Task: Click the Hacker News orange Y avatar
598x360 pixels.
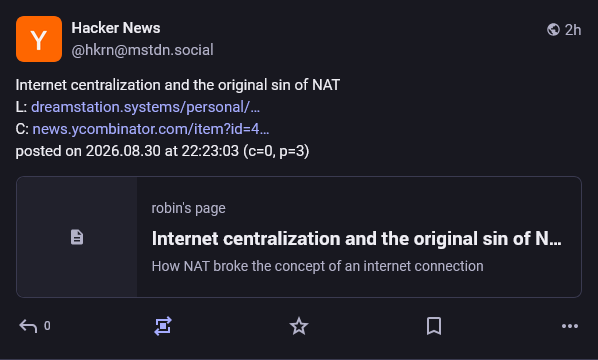Action: tap(39, 39)
